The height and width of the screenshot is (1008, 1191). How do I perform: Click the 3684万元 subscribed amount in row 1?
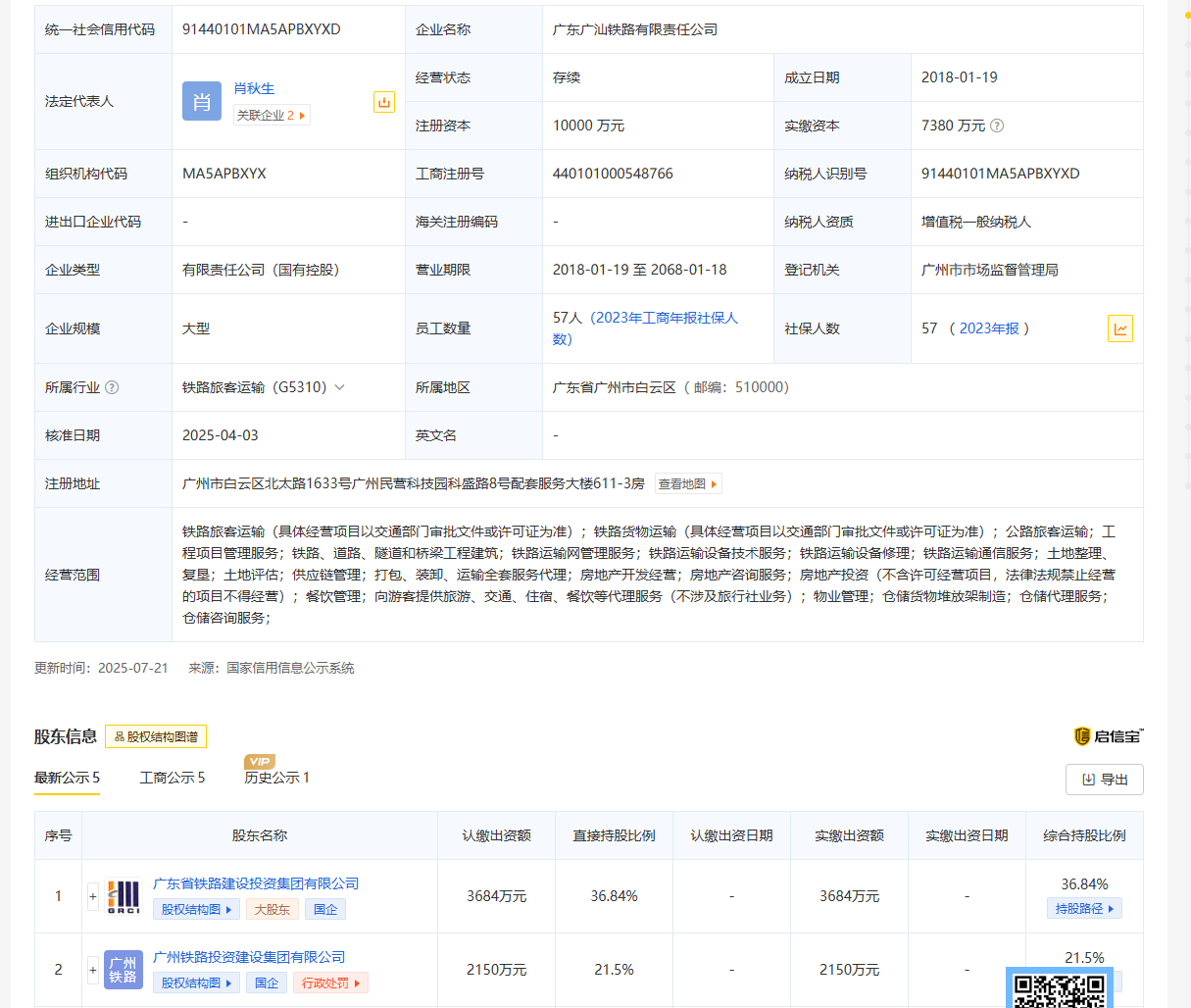tap(497, 896)
